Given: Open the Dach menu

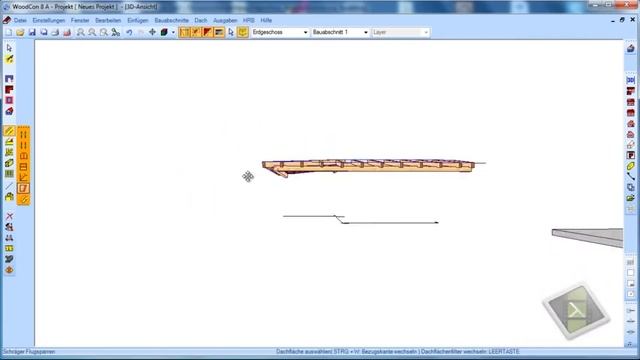Looking at the screenshot, I should tap(200, 20).
